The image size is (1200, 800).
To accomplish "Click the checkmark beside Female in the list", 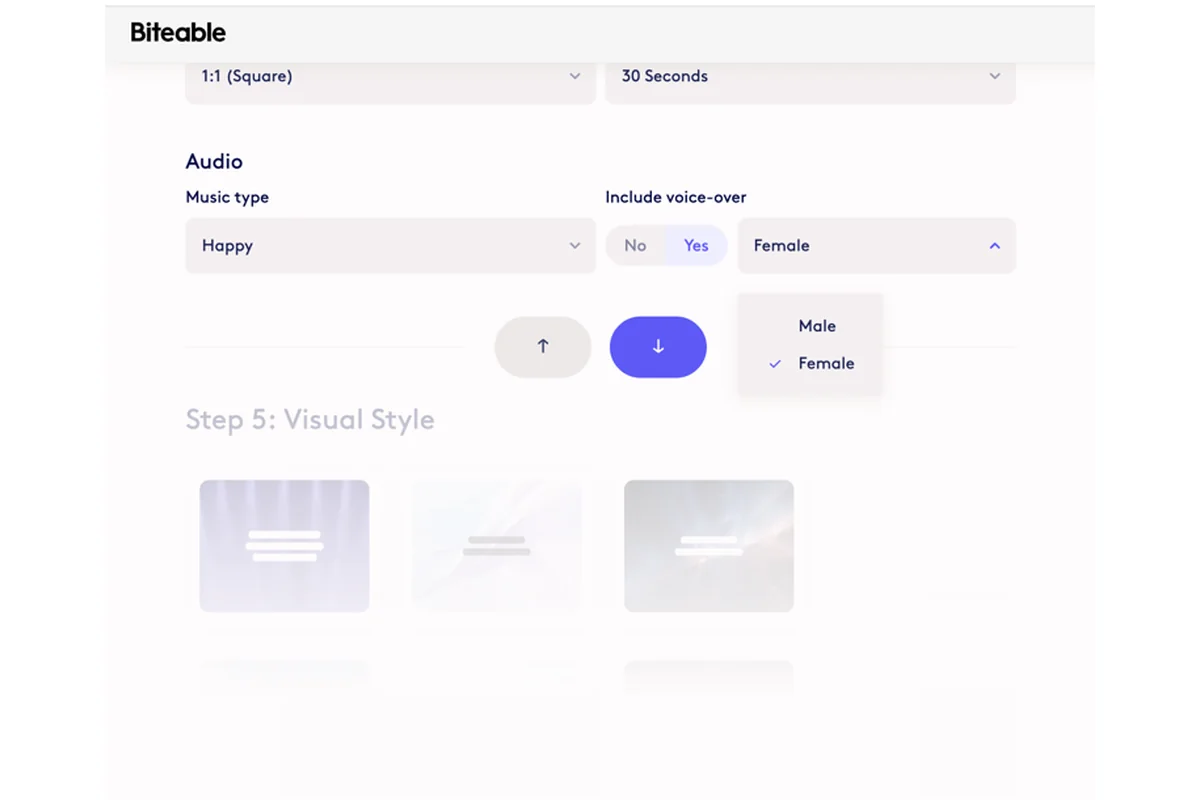I will tap(774, 364).
